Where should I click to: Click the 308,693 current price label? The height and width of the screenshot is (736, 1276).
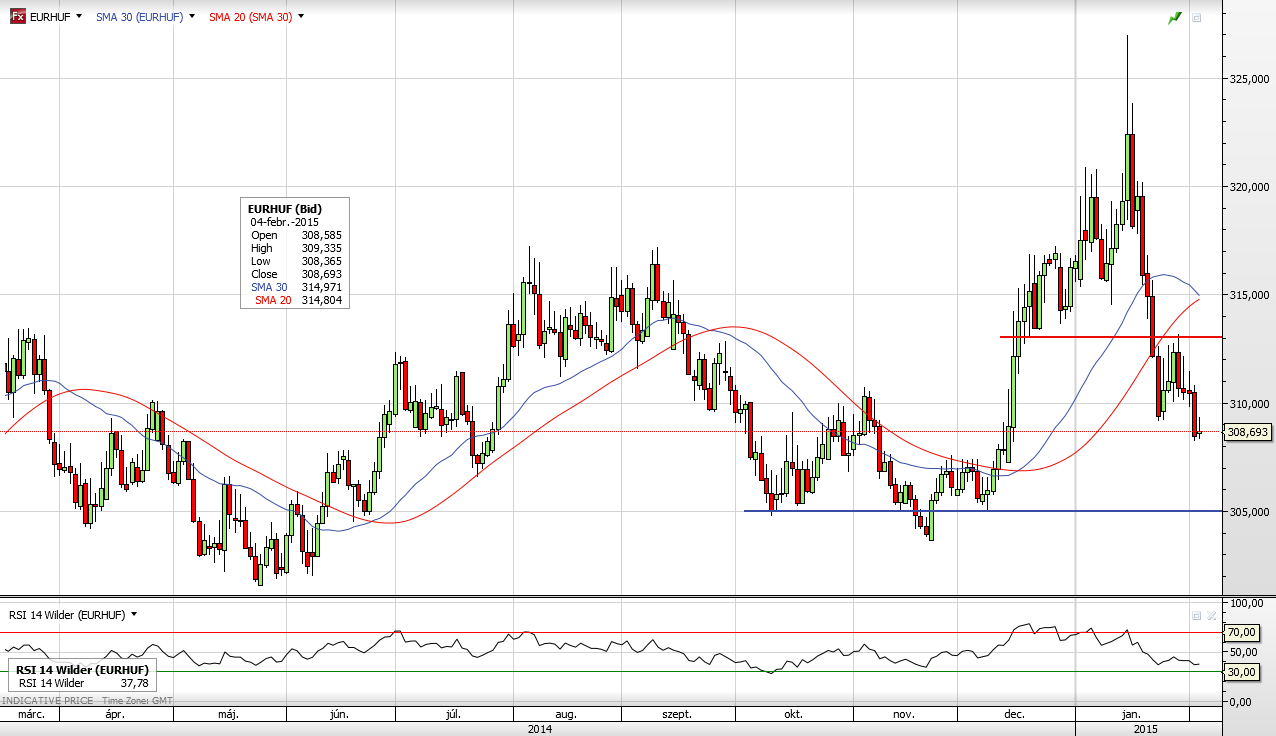[x=1248, y=432]
